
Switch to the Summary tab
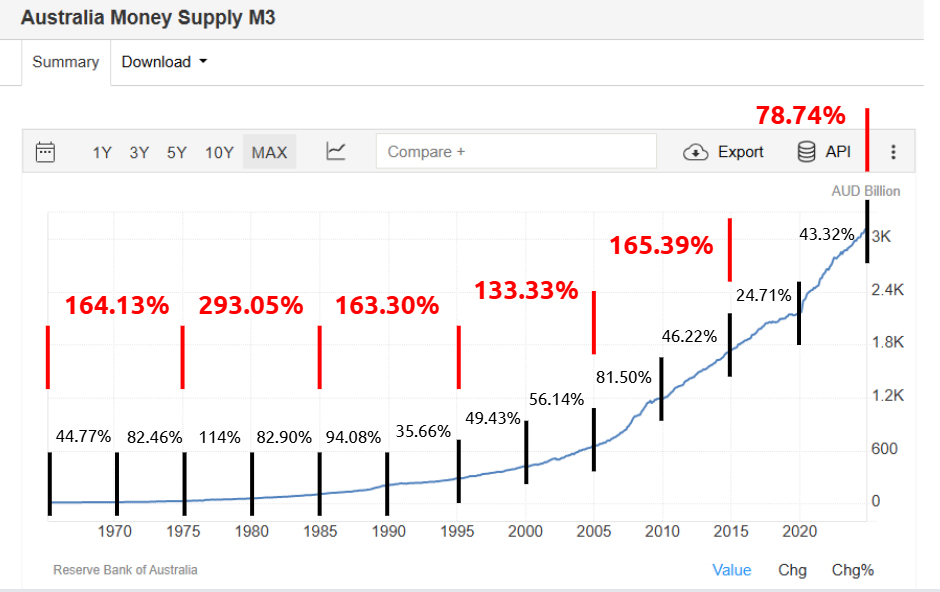tap(66, 62)
